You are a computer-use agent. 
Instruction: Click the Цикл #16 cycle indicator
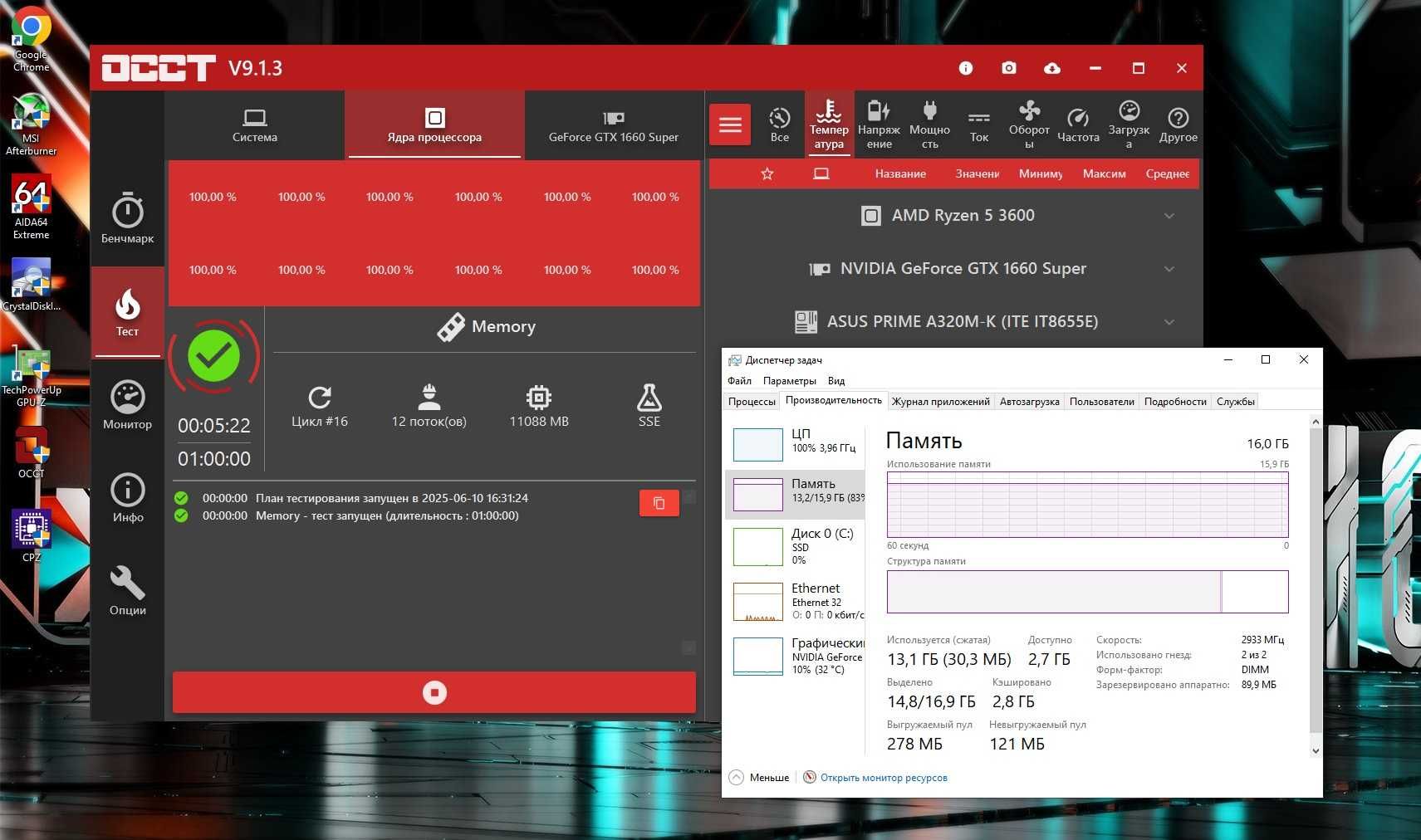tap(320, 407)
